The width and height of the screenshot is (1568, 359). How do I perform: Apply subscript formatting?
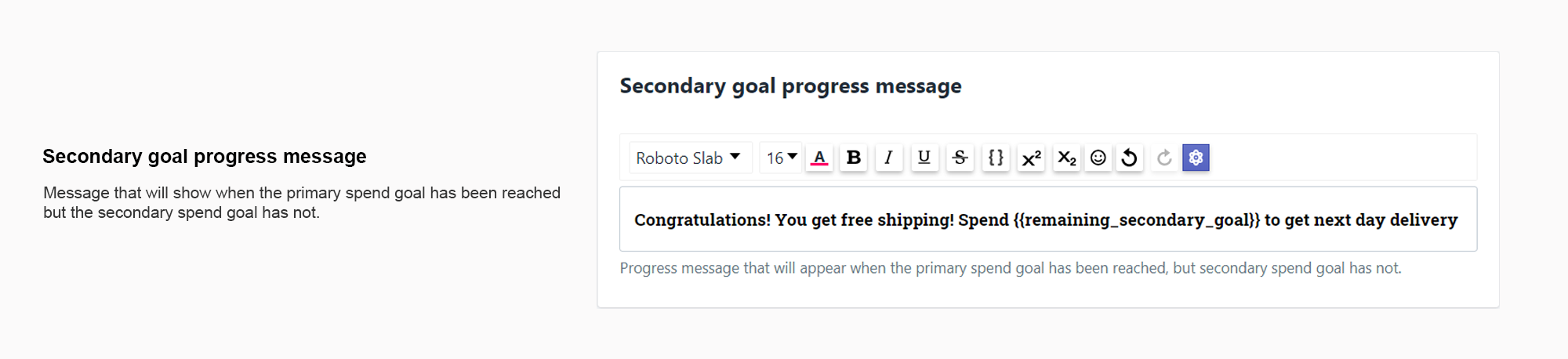click(1066, 158)
